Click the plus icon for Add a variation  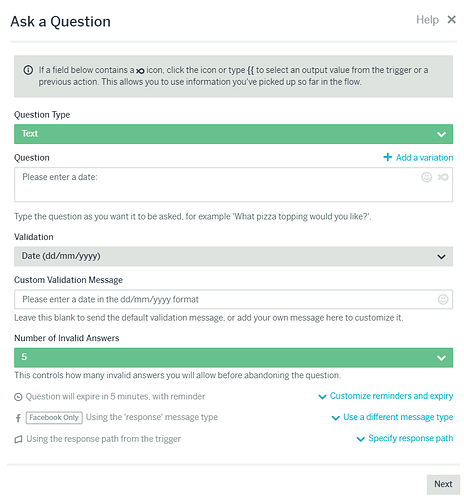click(x=387, y=157)
